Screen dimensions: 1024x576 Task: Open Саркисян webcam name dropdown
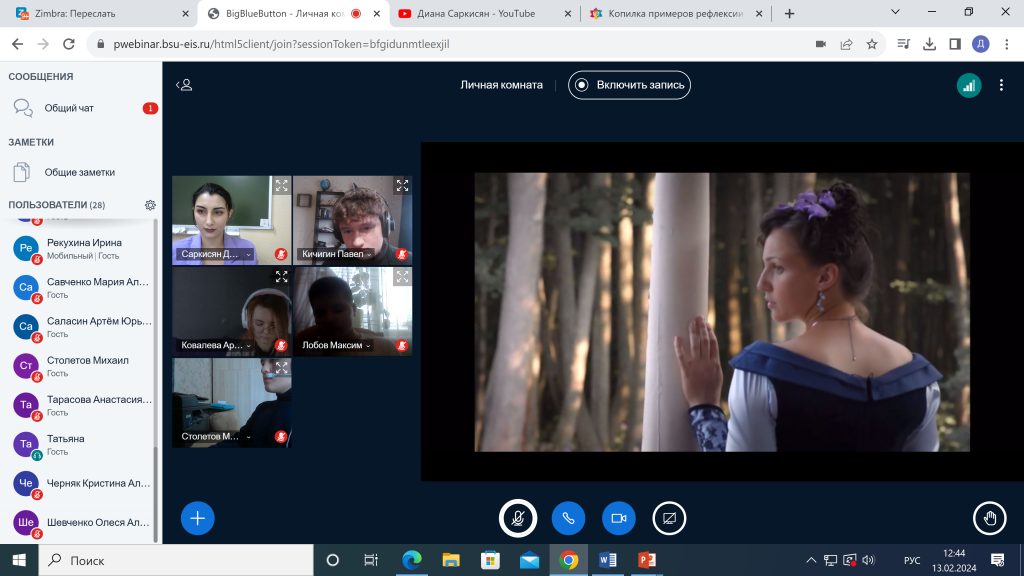pyautogui.click(x=216, y=254)
